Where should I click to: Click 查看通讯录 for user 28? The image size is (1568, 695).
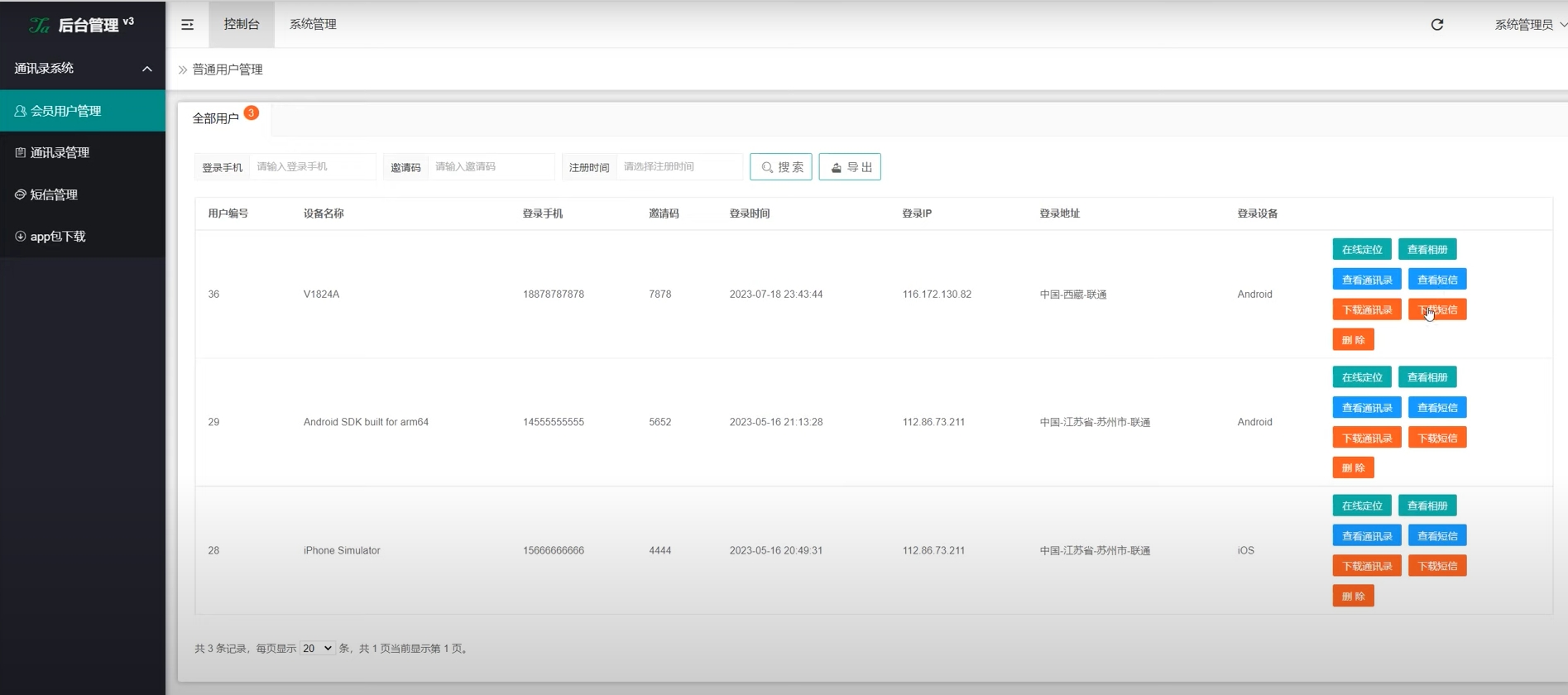(x=1367, y=536)
